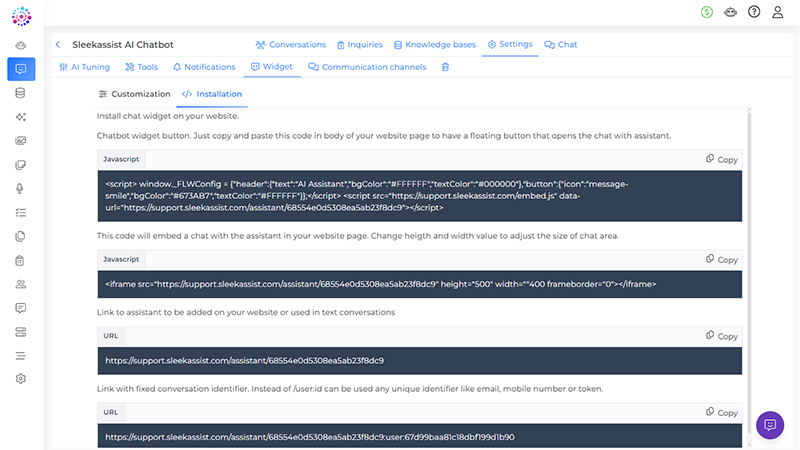Screen dimensions: 800x450
Task: Open the robot assistant icon in header
Action: 731,12
